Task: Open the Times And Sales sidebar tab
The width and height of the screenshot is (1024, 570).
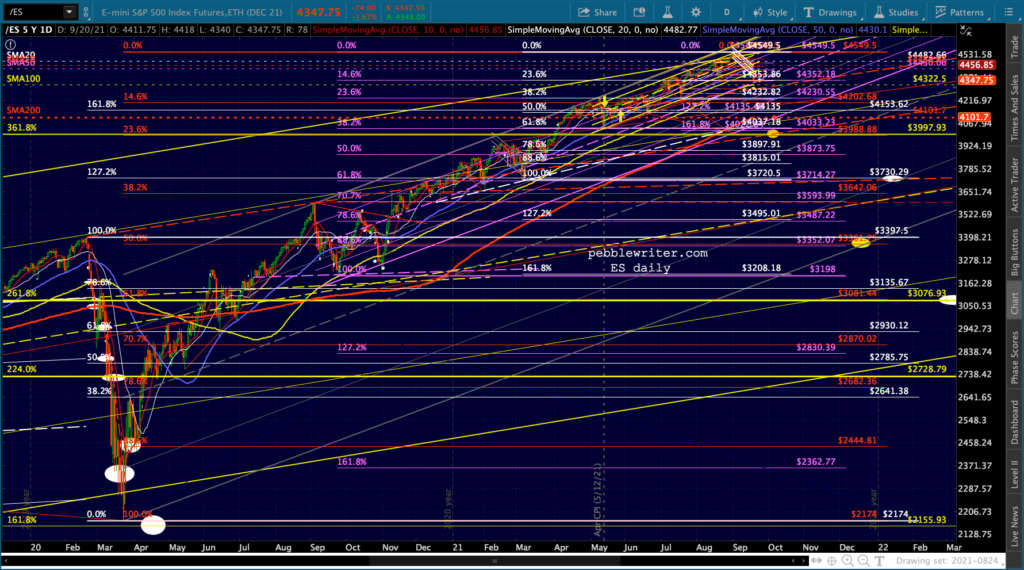Action: [1014, 108]
